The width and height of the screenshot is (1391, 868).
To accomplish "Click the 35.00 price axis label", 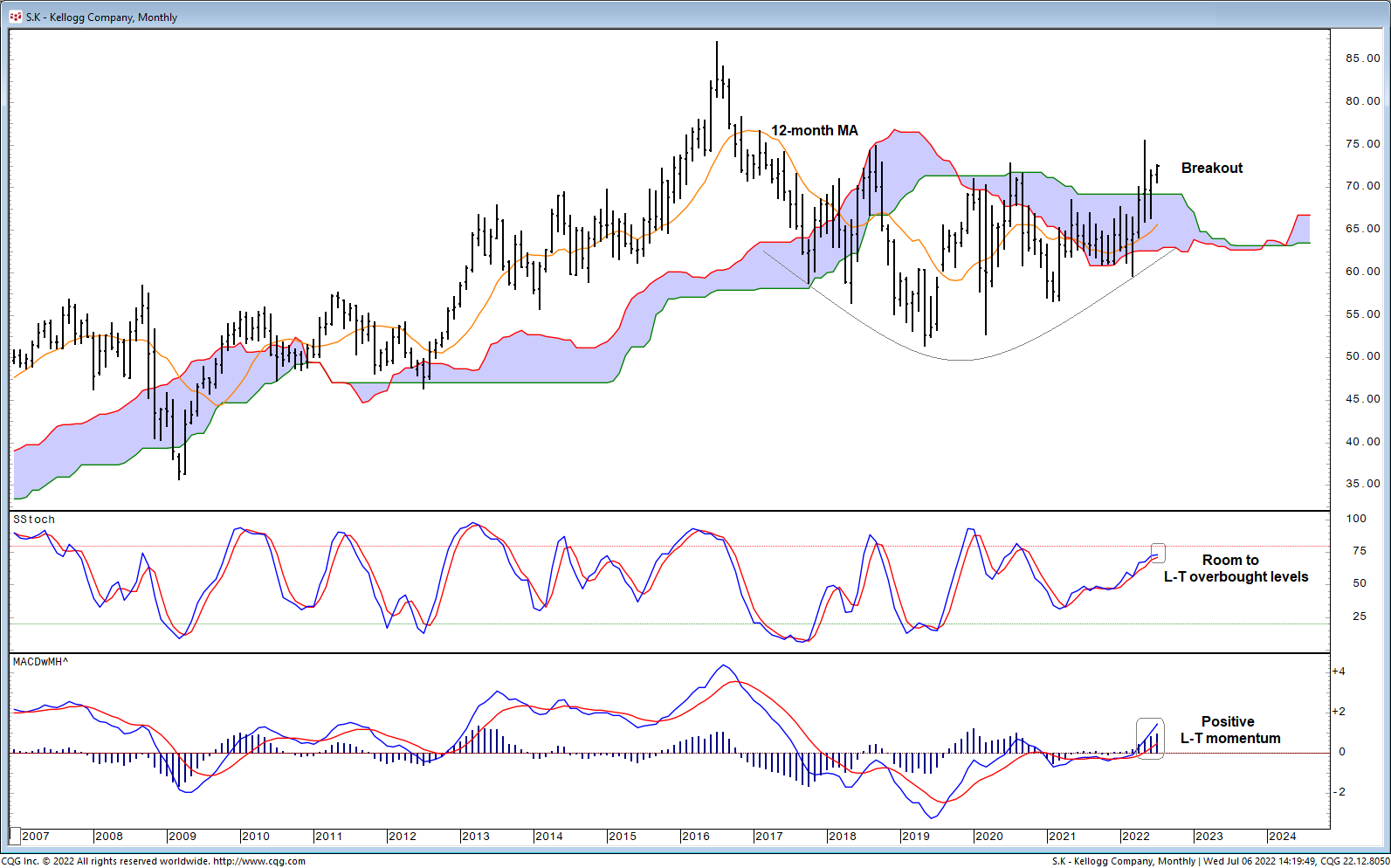I will (1363, 484).
